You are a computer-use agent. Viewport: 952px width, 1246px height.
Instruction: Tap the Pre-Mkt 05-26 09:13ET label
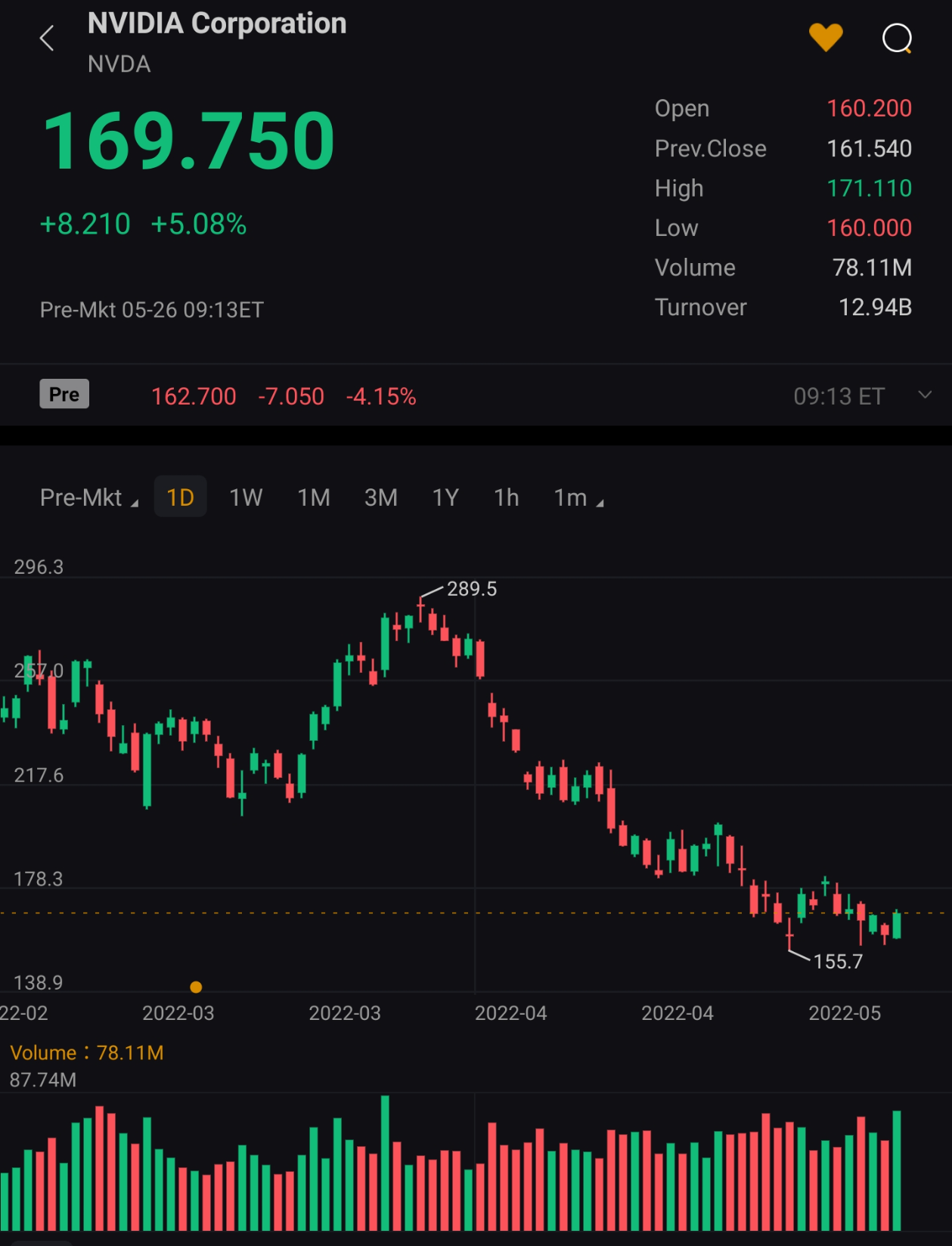coord(152,310)
